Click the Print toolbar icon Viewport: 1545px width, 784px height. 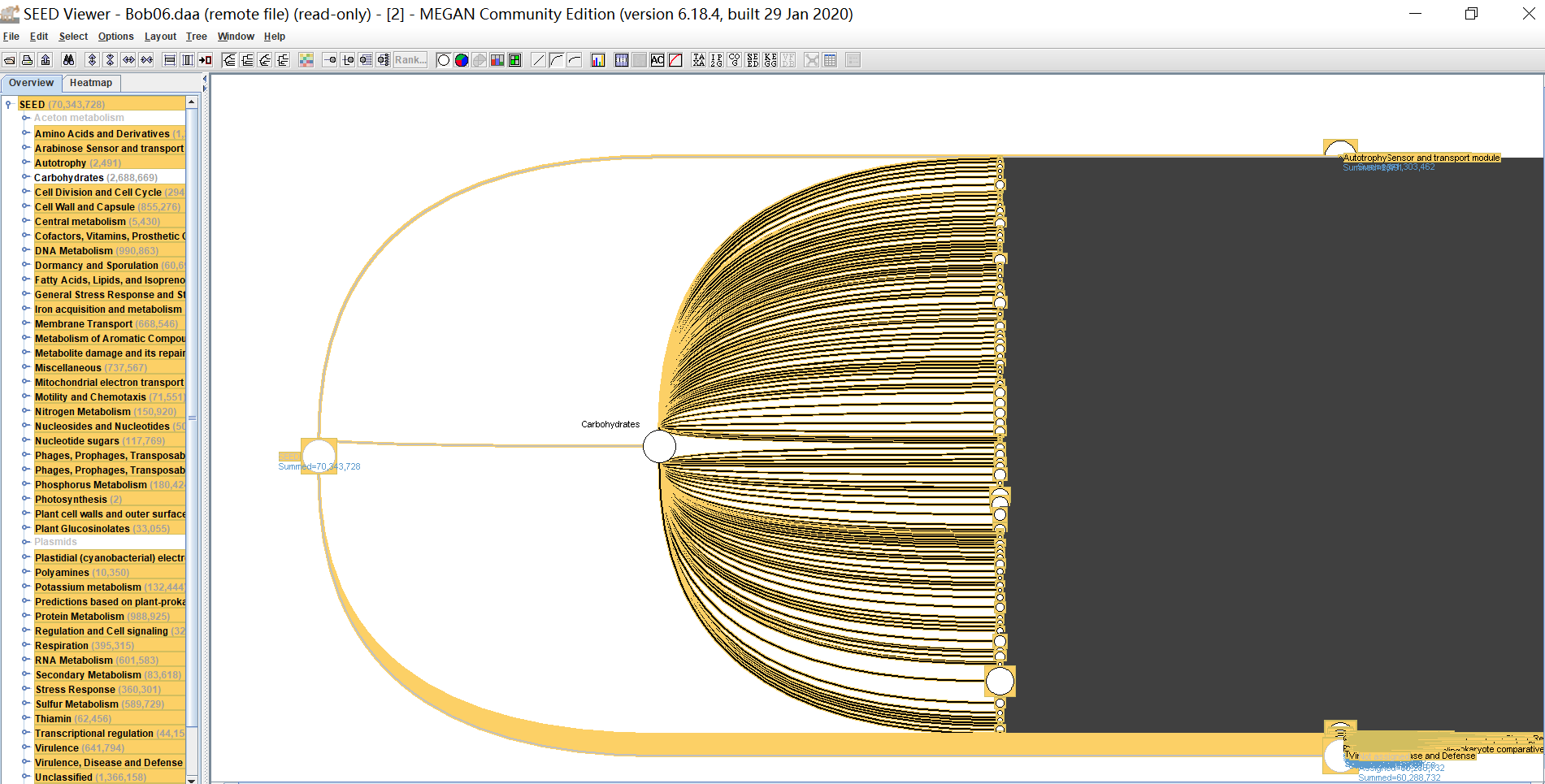click(x=27, y=60)
